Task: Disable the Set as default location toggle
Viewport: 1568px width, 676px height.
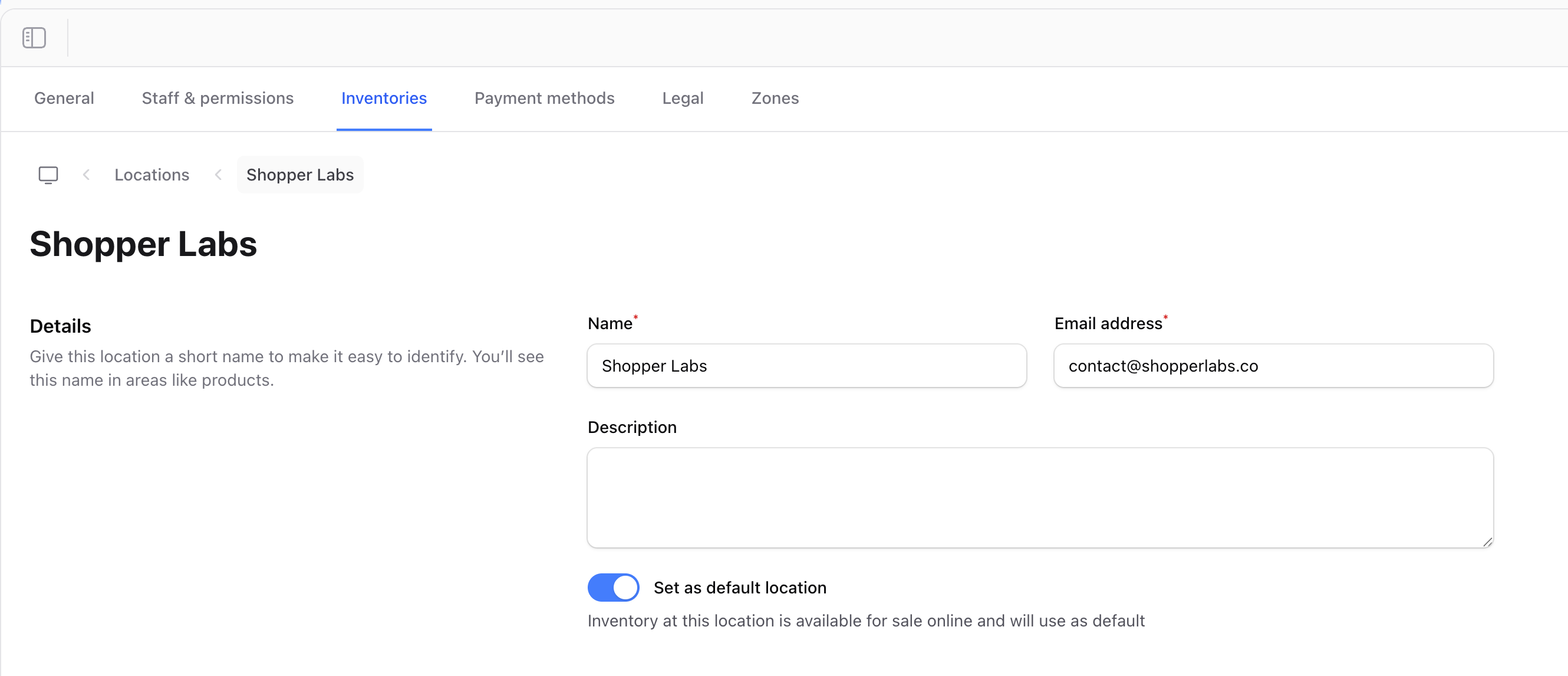Action: click(x=613, y=587)
